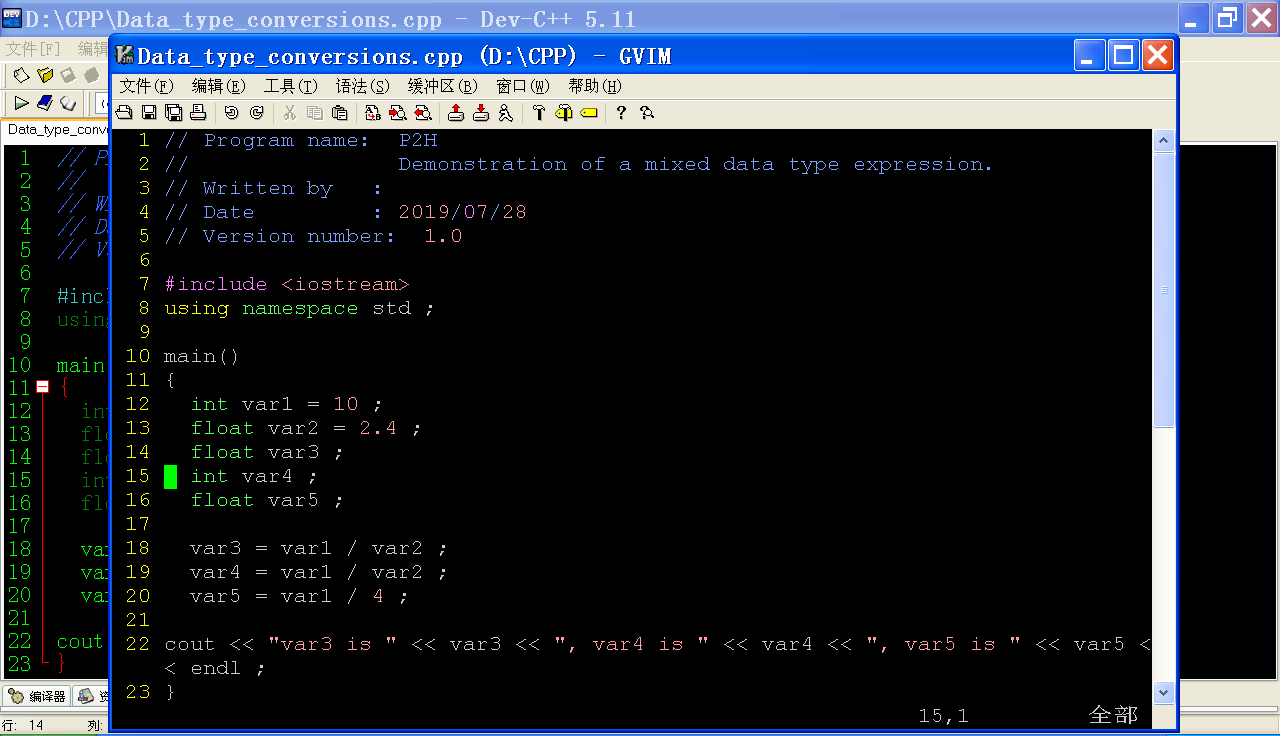Click the Paste clipboard icon in GVIM toolbar
Screen dimensions: 1281x736
340,113
